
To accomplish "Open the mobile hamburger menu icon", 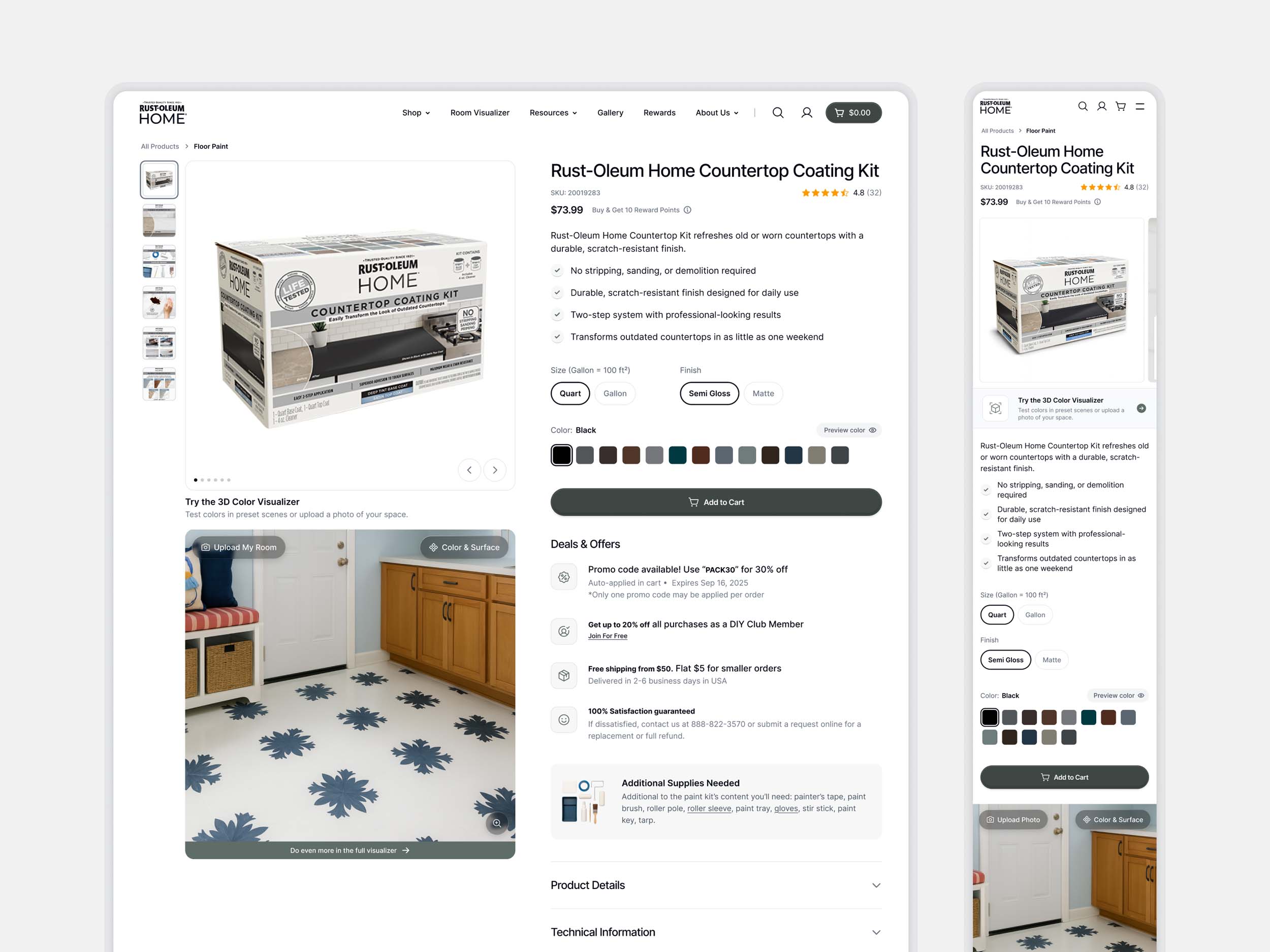I will [1139, 106].
